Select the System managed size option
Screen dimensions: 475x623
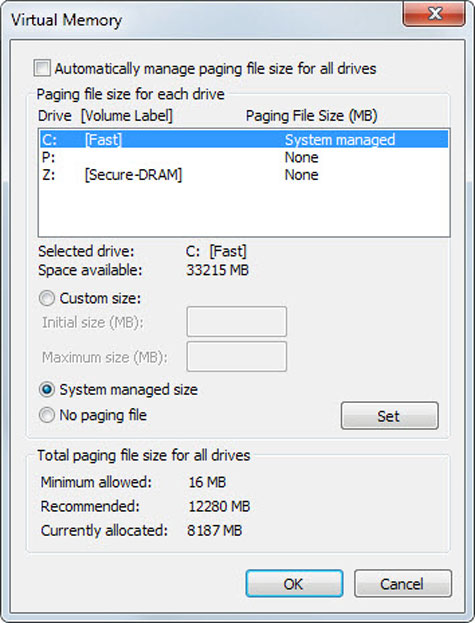click(46, 389)
